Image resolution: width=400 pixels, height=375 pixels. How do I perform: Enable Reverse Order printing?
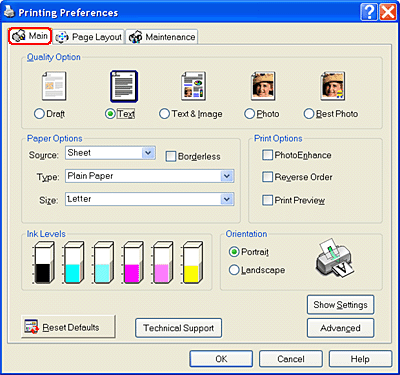pyautogui.click(x=267, y=177)
